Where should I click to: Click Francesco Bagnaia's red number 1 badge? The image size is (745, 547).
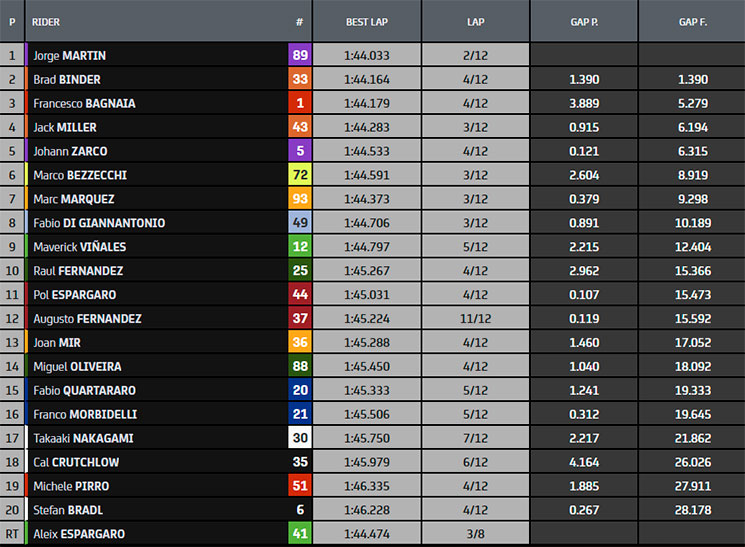click(x=299, y=104)
